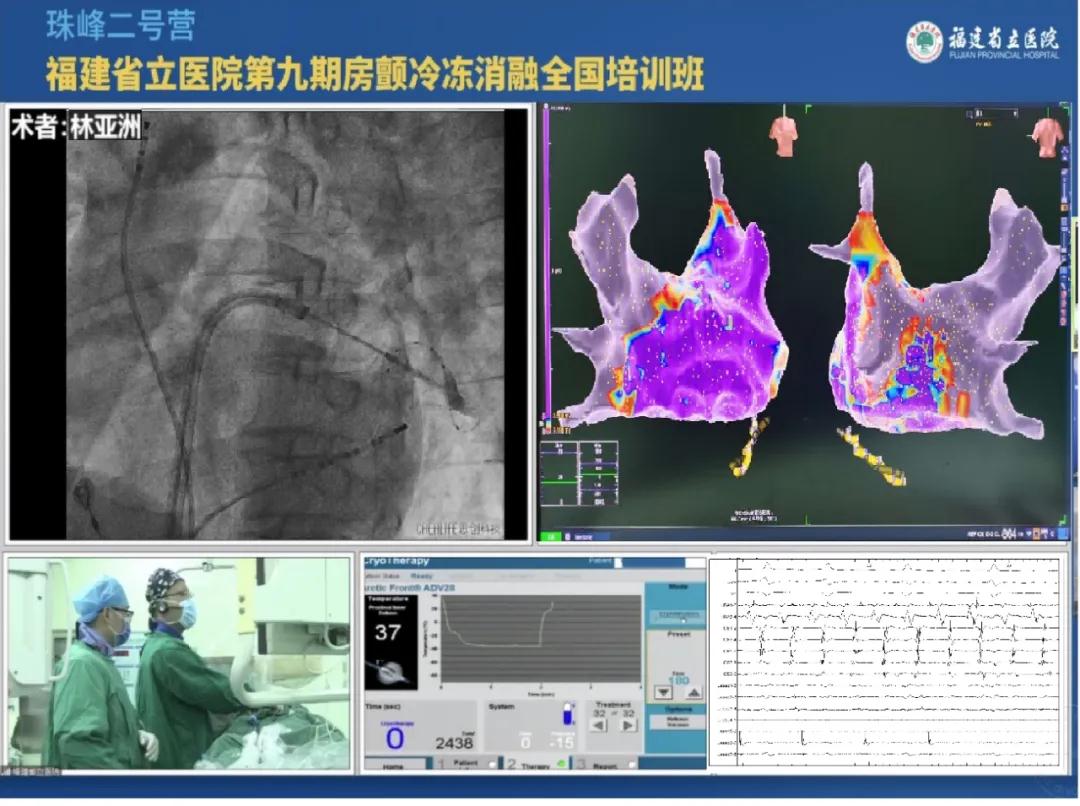Viewport: 1080px width, 806px height.
Task: Toggle the Report step checkbox
Action: (x=634, y=766)
